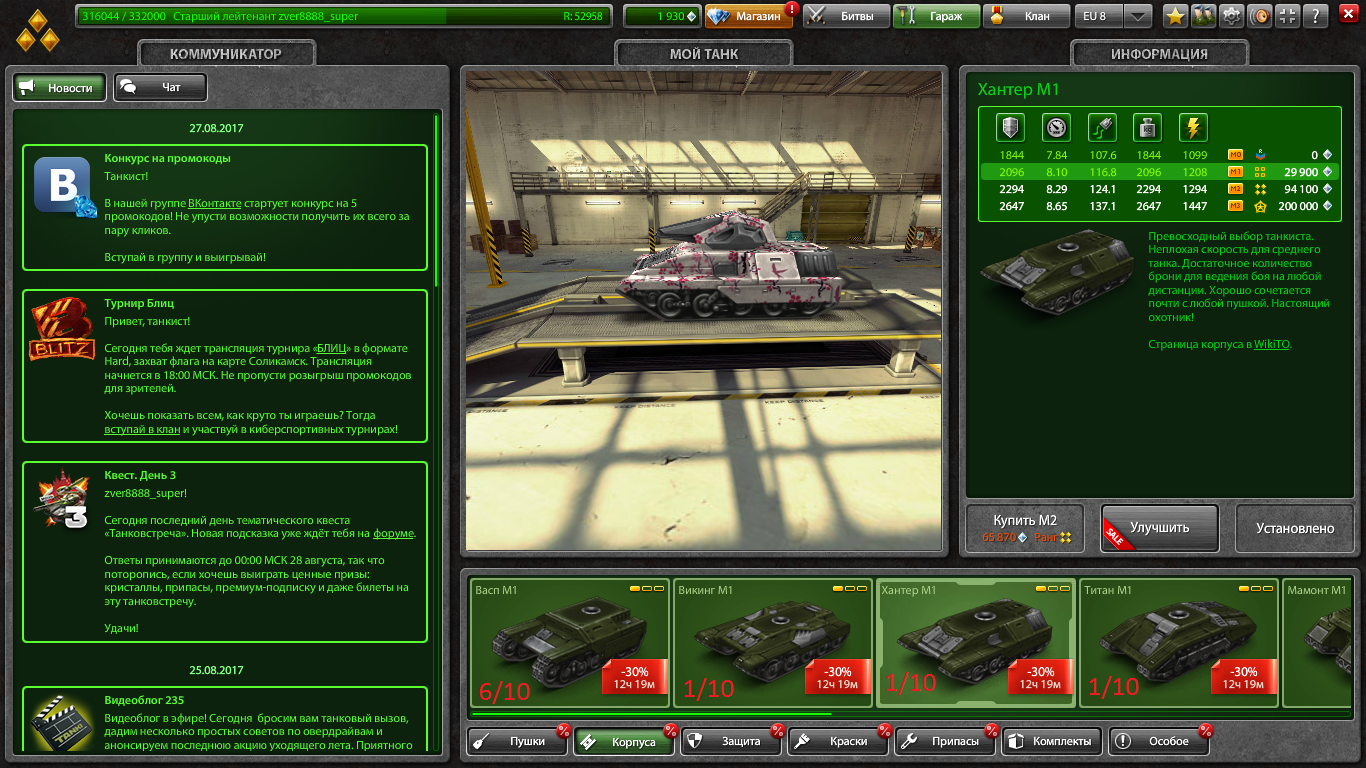Click the horizontal scrollbar under hull list

650,714
